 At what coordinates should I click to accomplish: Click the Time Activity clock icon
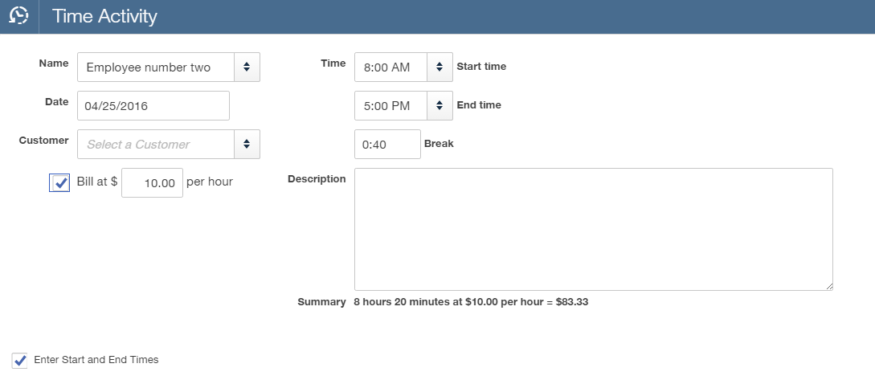click(19, 16)
